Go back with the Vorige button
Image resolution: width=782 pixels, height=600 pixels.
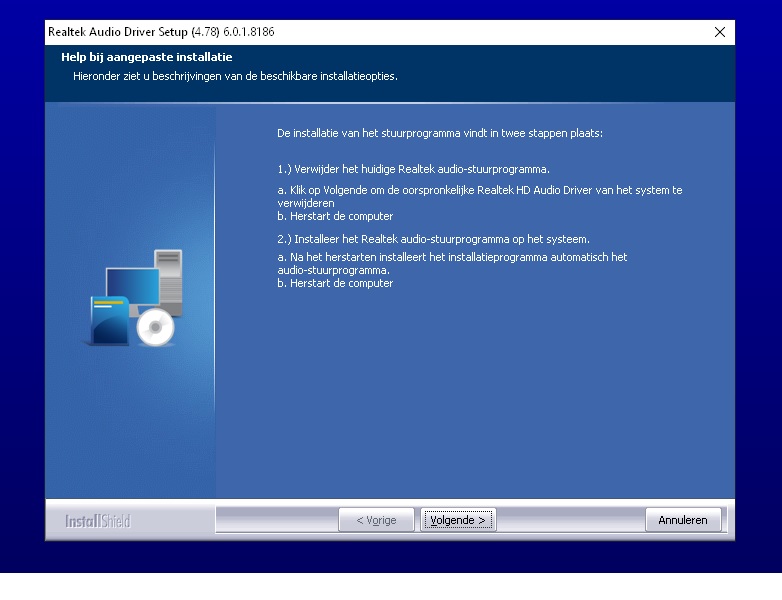click(x=376, y=520)
